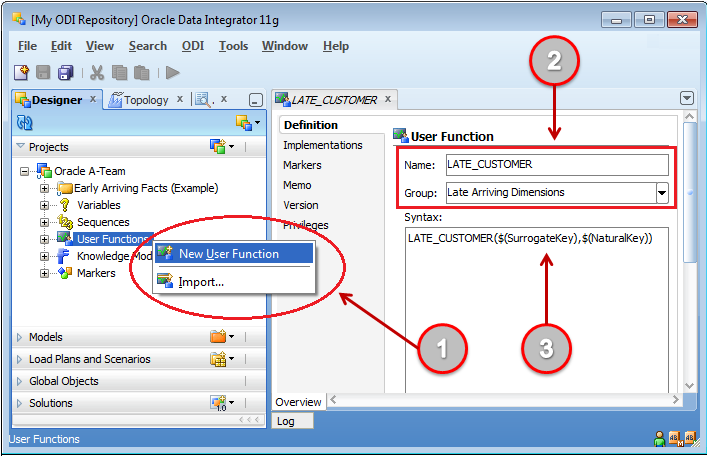This screenshot has width=708, height=457.
Task: Open the Search menu
Action: 148,46
